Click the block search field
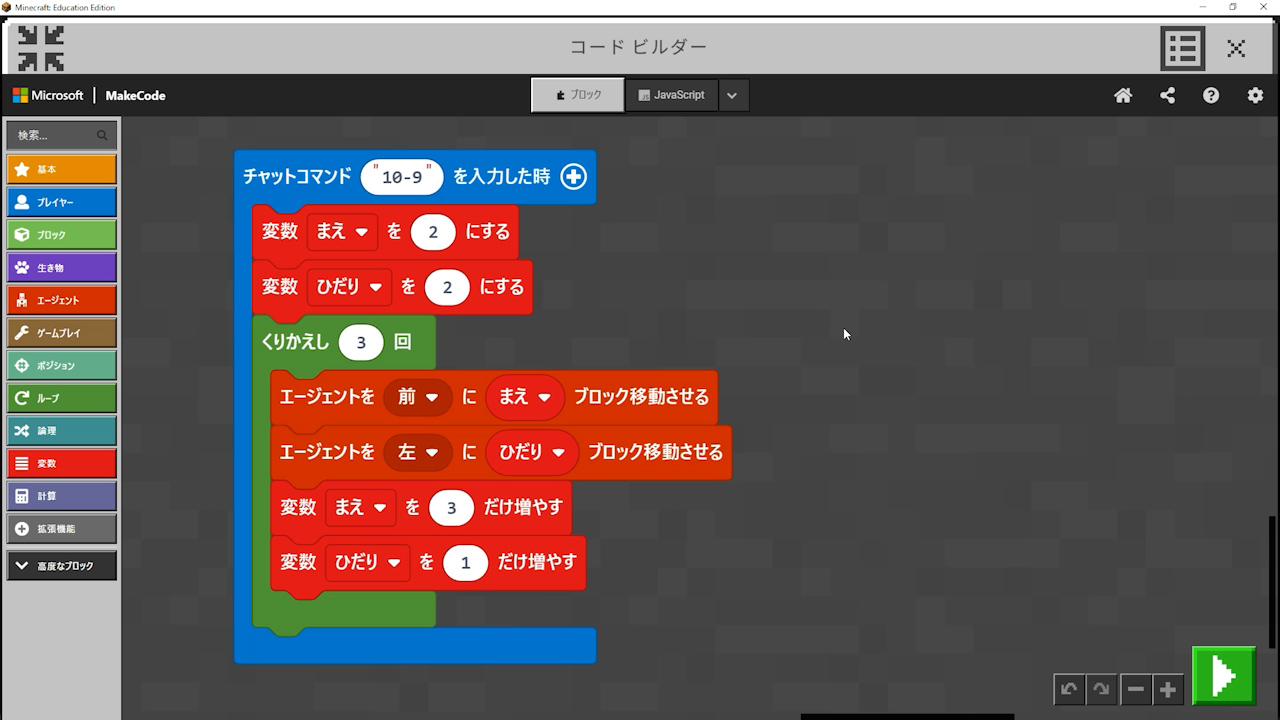Viewport: 1280px width, 720px height. tap(56, 135)
